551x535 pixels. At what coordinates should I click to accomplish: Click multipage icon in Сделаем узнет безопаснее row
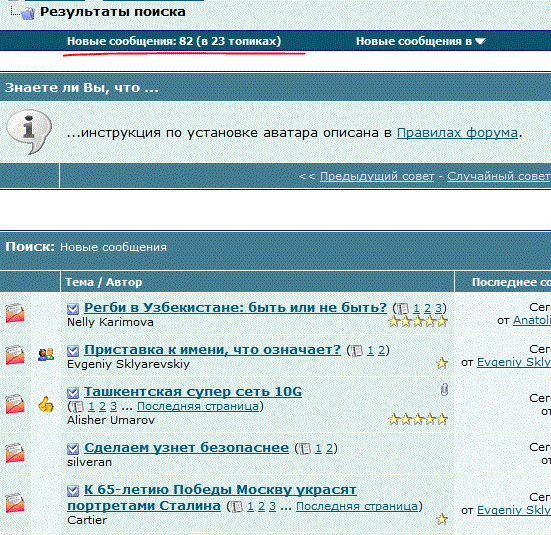[305, 449]
